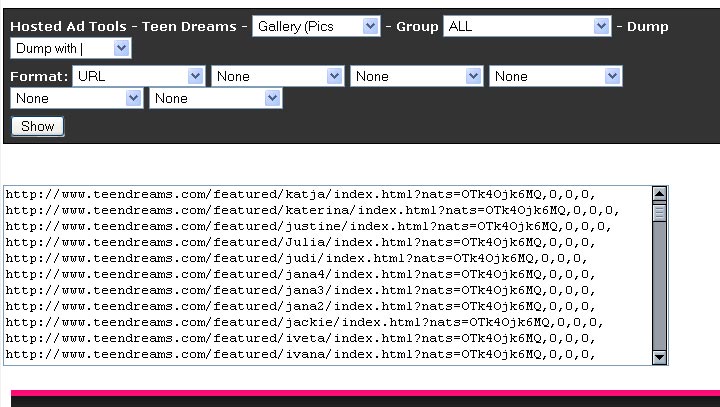Click the Format: label
The height and width of the screenshot is (407, 720).
tap(39, 76)
